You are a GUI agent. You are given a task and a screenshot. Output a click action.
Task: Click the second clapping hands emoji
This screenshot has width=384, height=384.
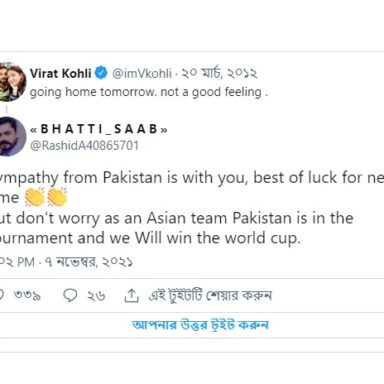pyautogui.click(x=57, y=197)
